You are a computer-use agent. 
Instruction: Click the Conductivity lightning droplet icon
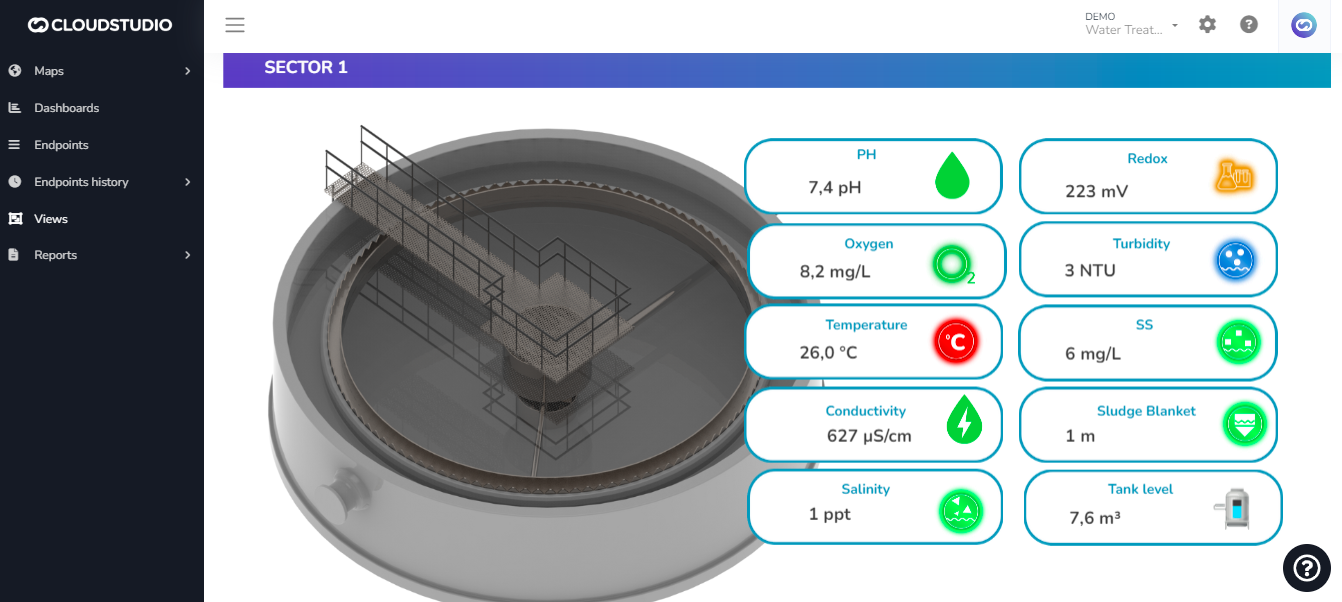click(x=964, y=420)
